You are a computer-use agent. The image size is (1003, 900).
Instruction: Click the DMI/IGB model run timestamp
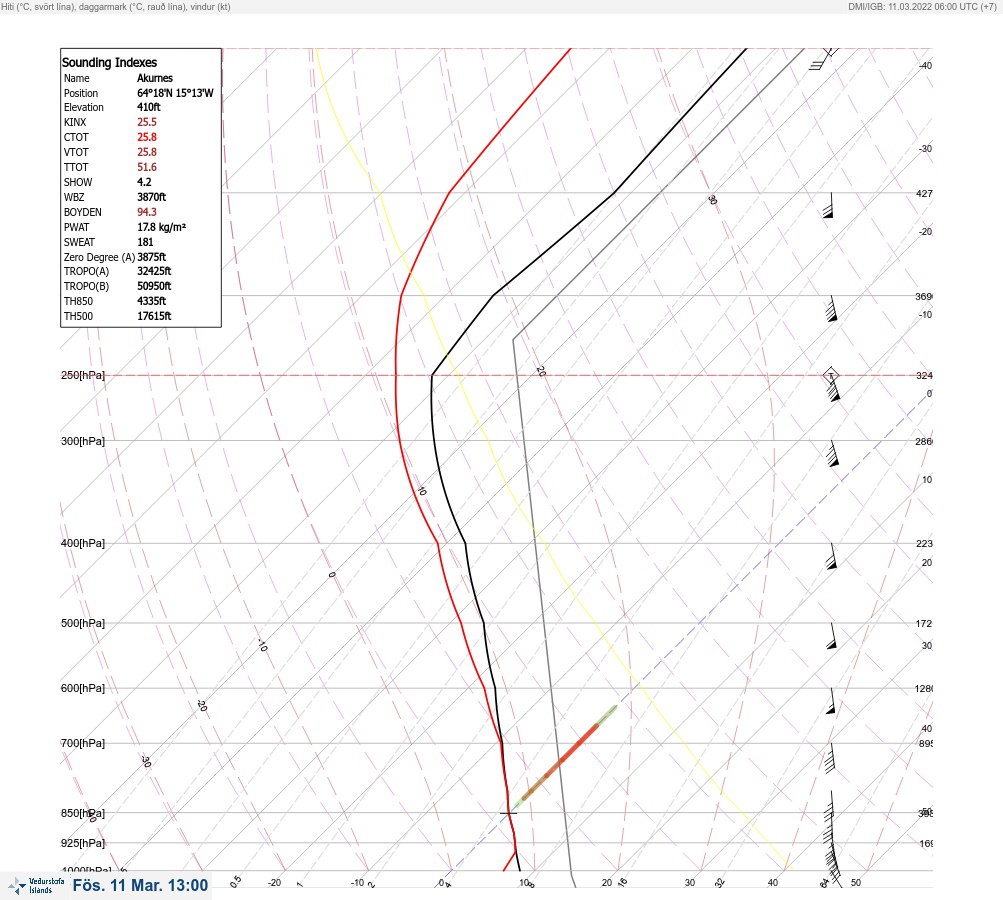[x=922, y=7]
